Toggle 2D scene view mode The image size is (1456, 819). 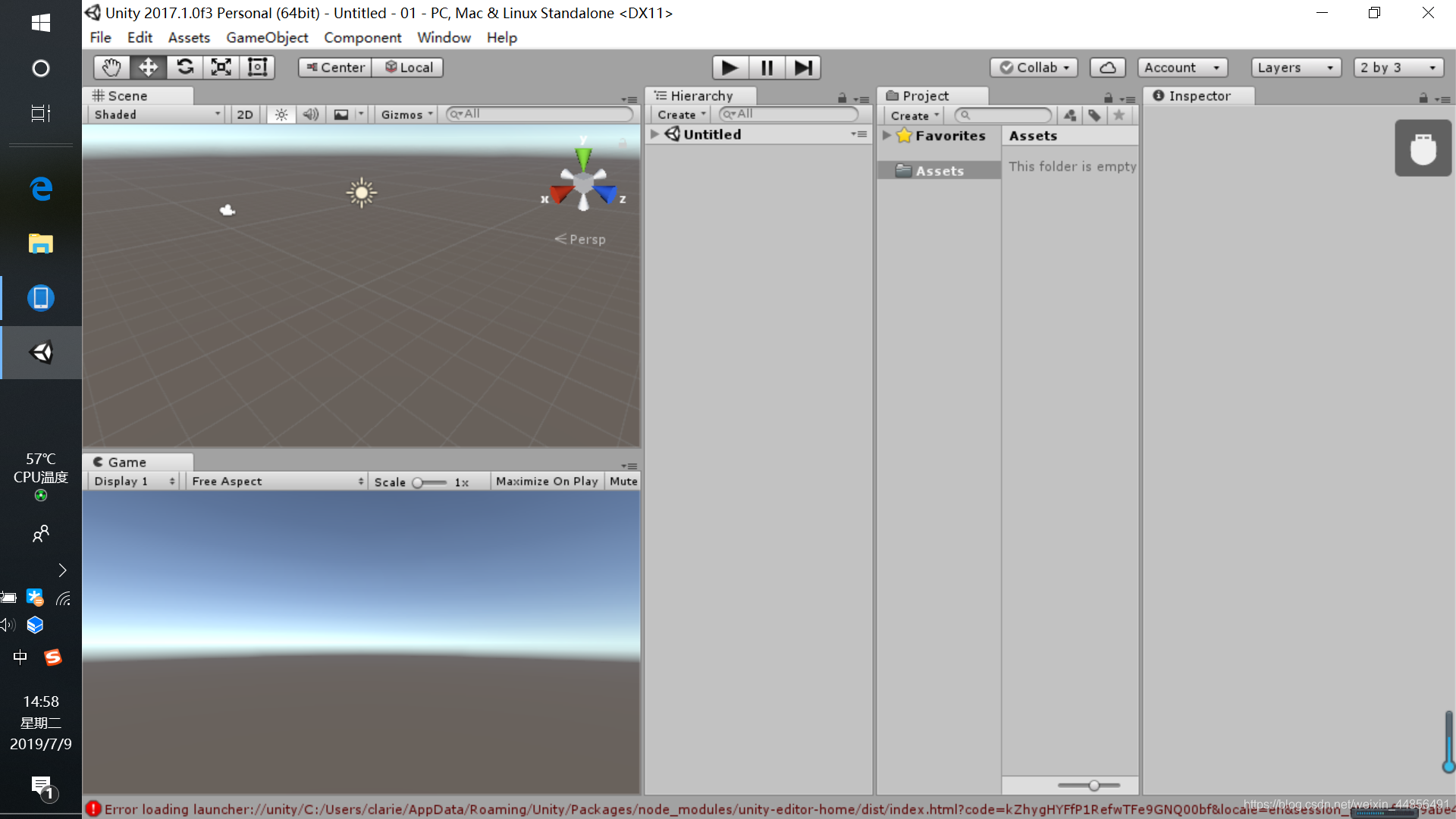(244, 115)
